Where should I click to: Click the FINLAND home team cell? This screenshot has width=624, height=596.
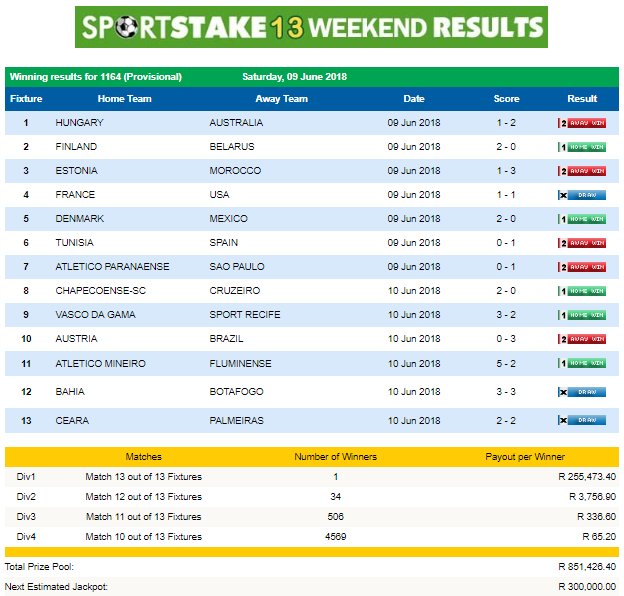click(x=76, y=147)
